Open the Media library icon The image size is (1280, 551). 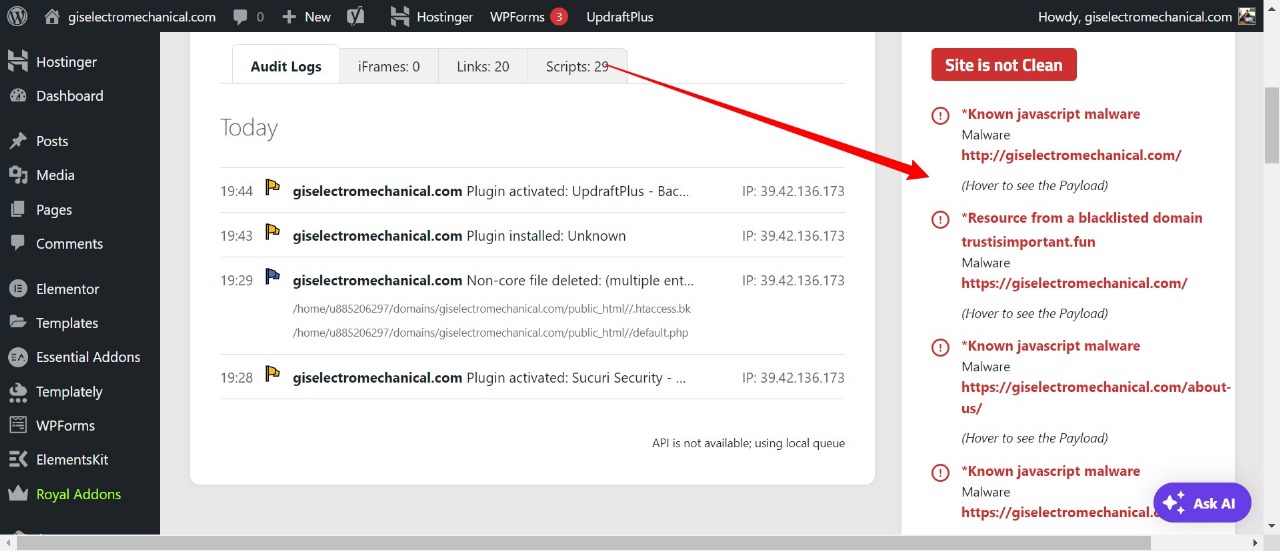[18, 175]
